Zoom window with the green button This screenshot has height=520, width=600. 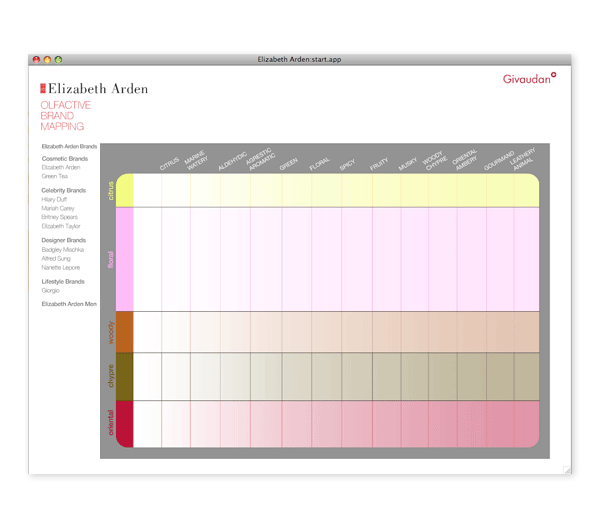click(x=59, y=59)
